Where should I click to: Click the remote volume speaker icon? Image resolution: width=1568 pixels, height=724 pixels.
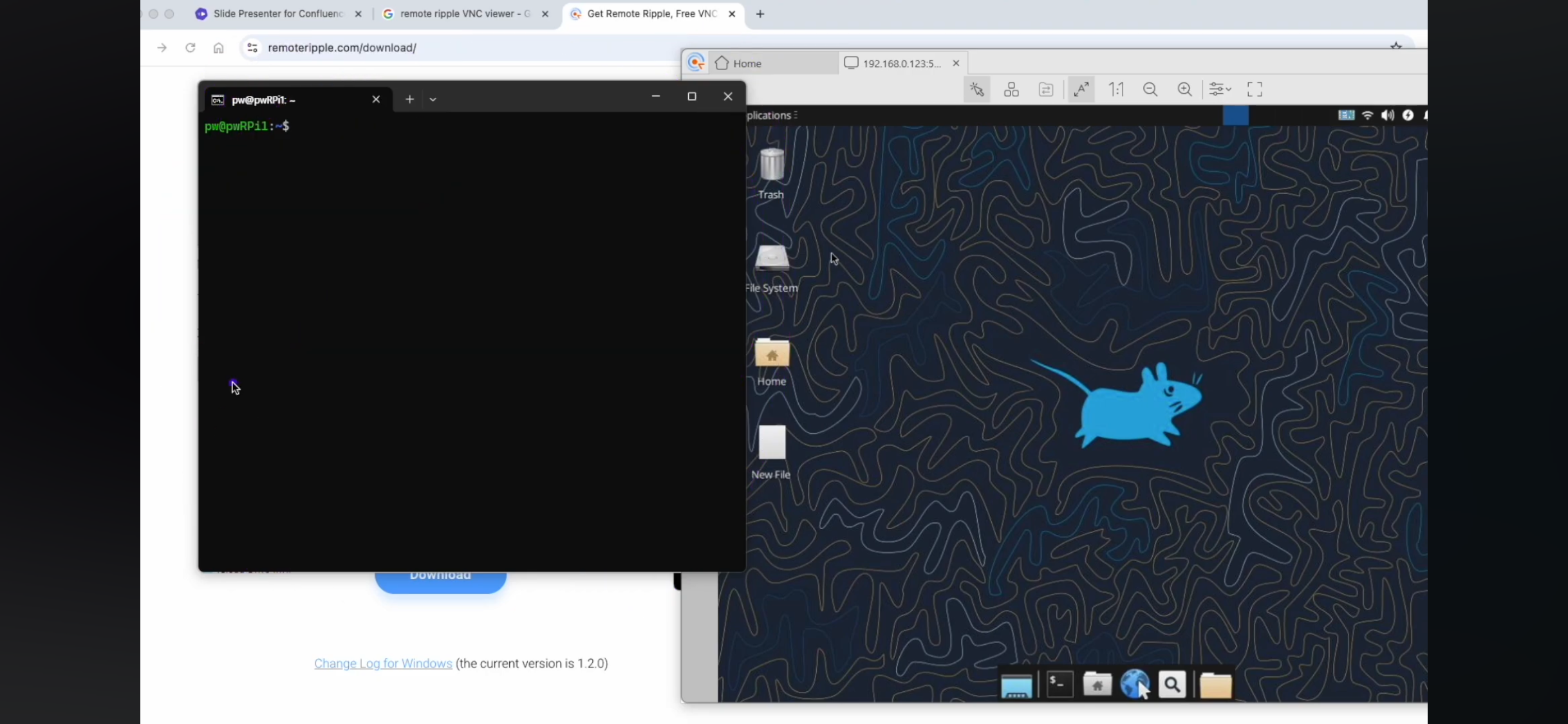coord(1388,115)
